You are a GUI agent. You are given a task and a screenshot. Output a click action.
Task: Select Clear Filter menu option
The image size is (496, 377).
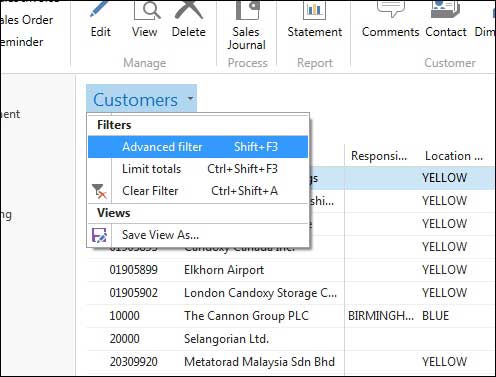coord(198,191)
